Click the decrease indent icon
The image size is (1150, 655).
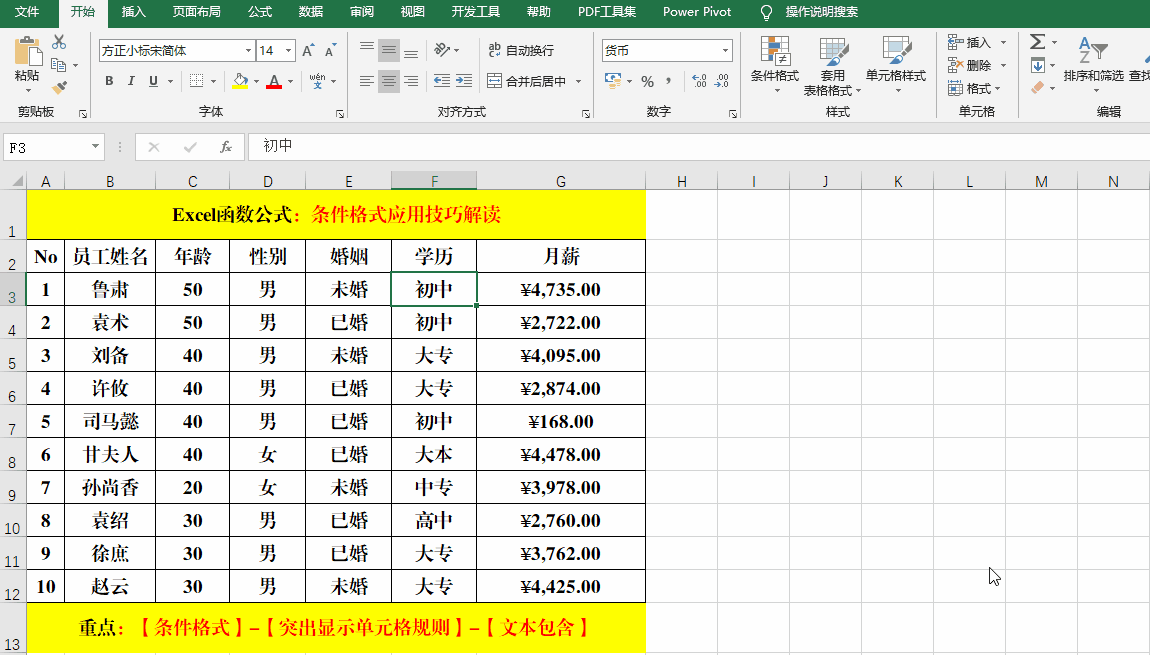pos(442,81)
